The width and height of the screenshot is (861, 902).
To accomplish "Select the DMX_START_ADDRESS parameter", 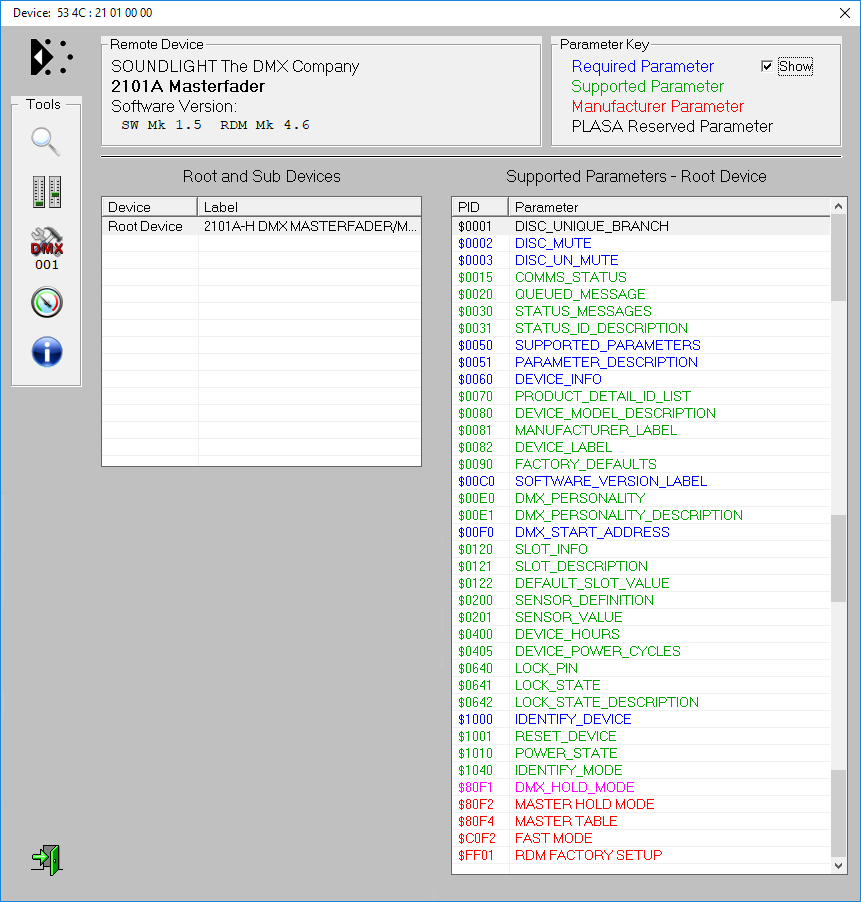I will pyautogui.click(x=592, y=532).
